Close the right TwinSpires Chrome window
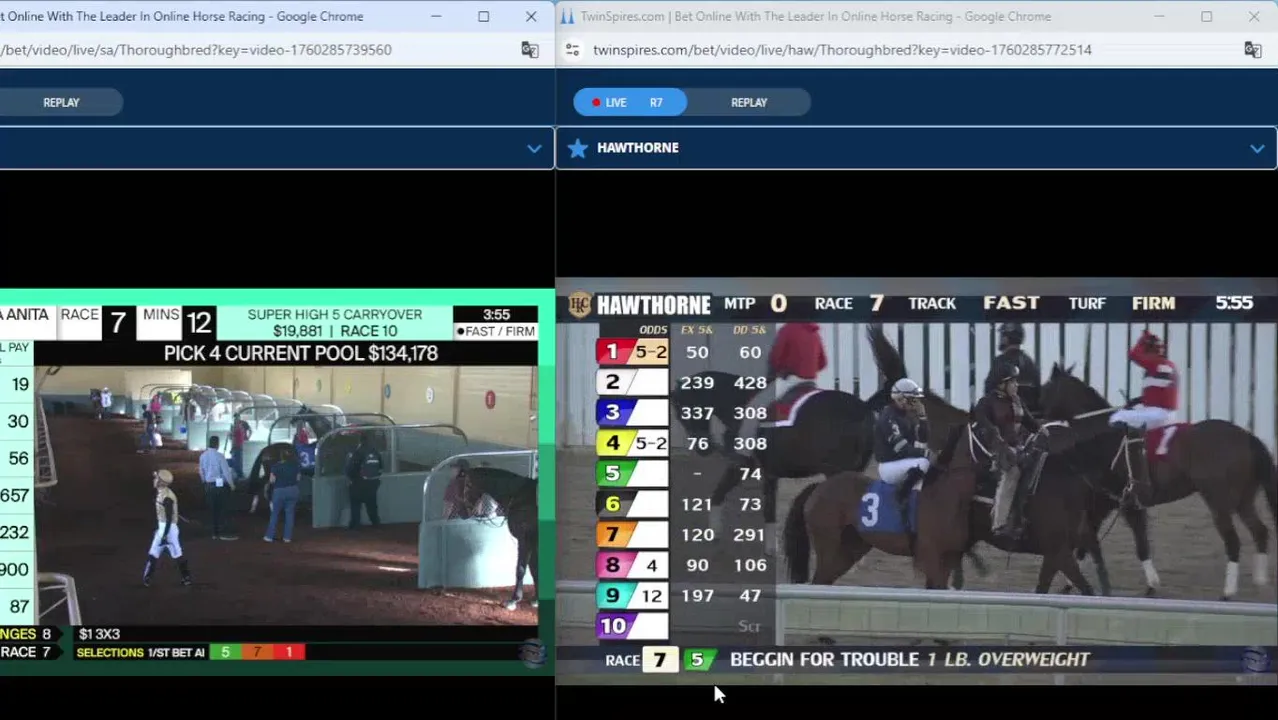Image resolution: width=1278 pixels, height=720 pixels. pos(1254,16)
